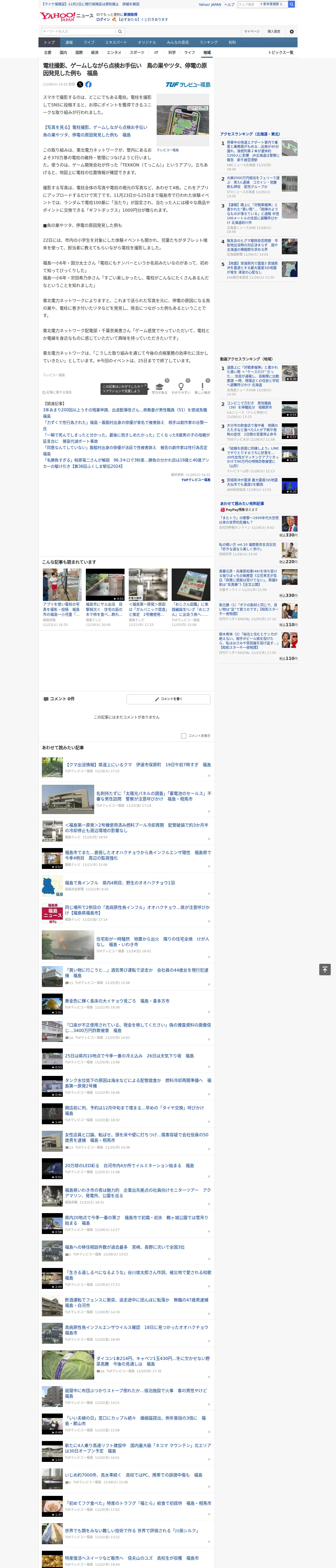Open 黄金色に輝く長床の大イチョウ article

coord(117,1001)
